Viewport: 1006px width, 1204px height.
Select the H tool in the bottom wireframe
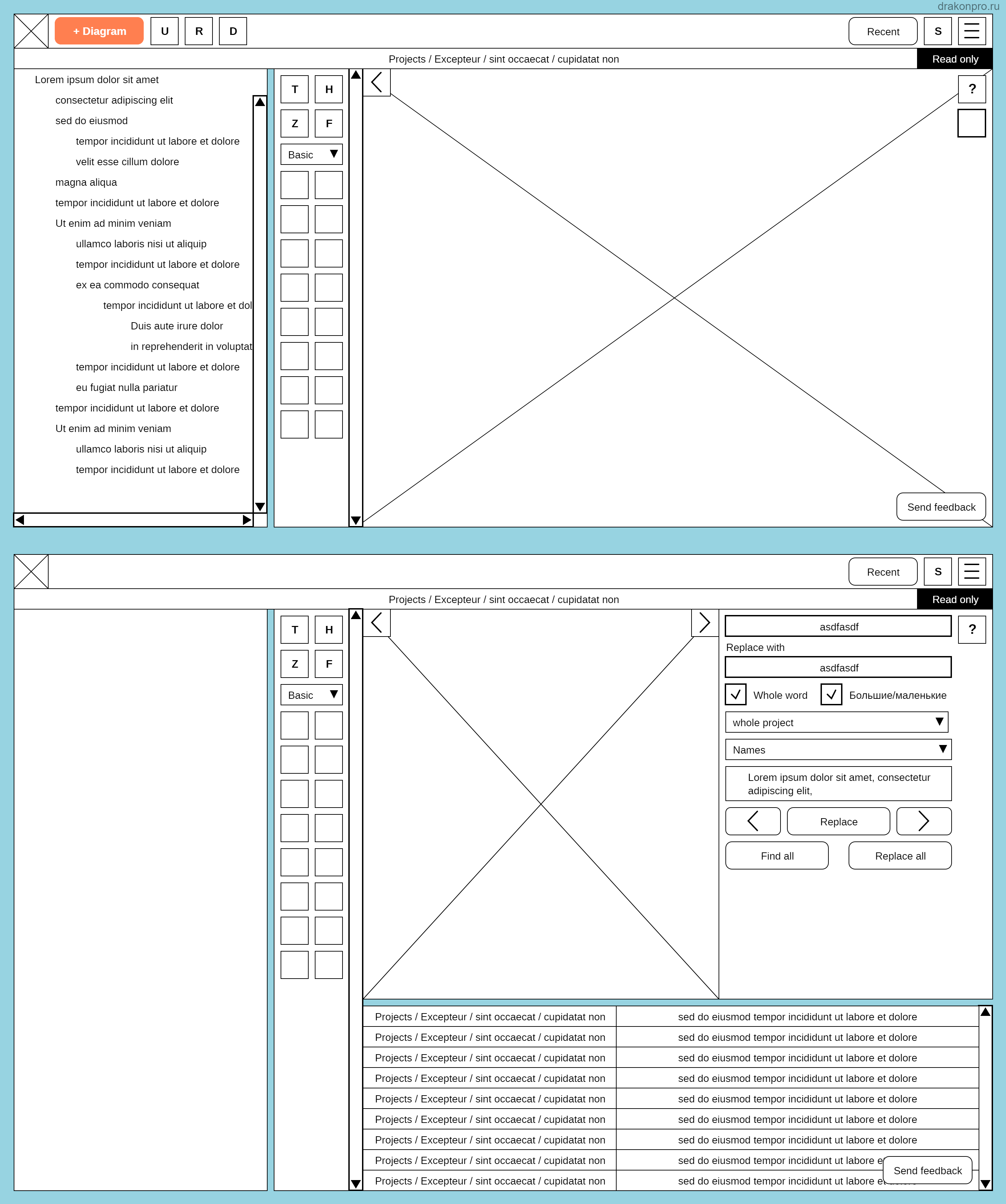click(328, 629)
